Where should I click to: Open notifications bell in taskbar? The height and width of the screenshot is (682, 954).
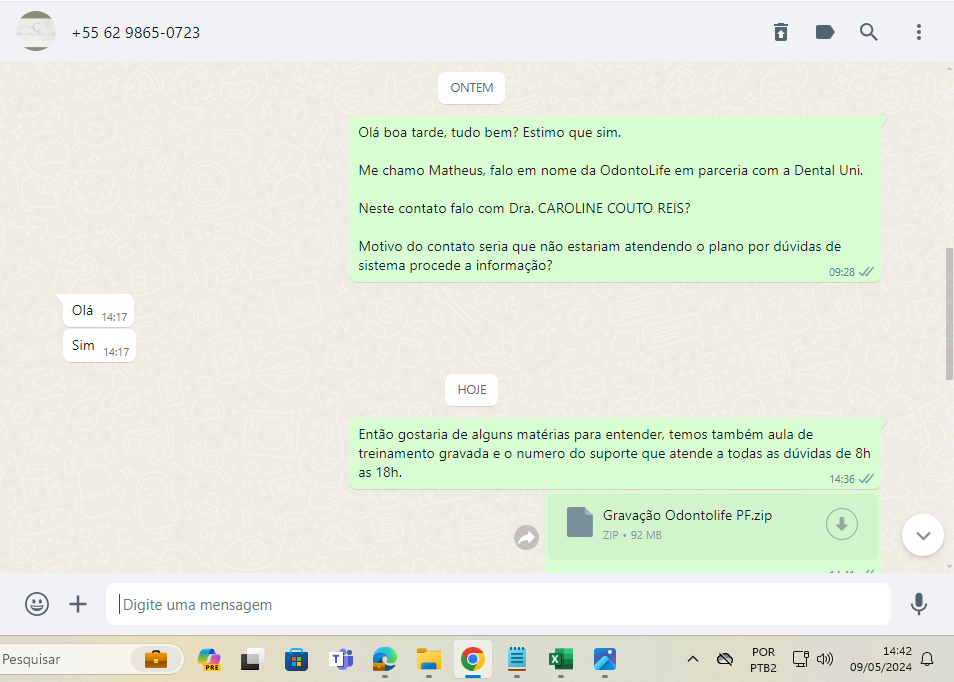pos(927,659)
